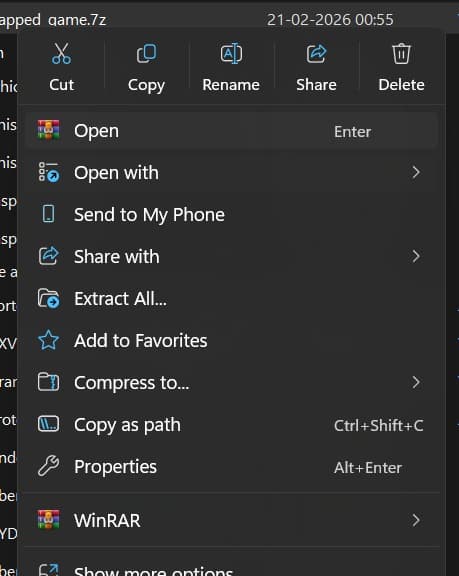Click the Open with list icon

pos(48,172)
